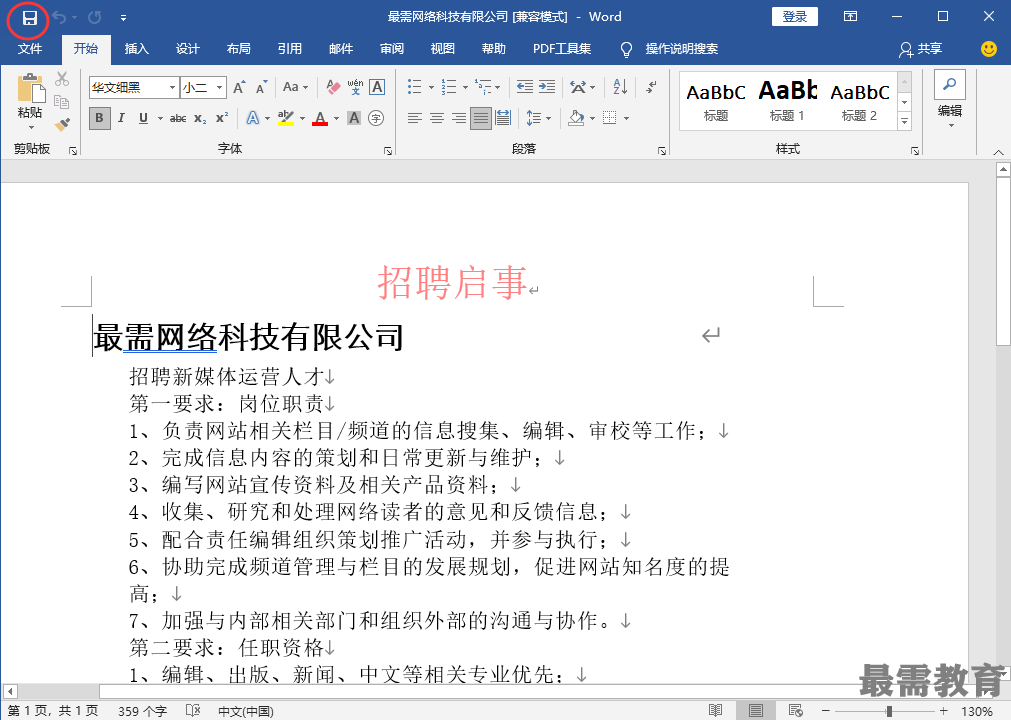Expand the styles gallery
The image size is (1011, 720).
tap(905, 121)
